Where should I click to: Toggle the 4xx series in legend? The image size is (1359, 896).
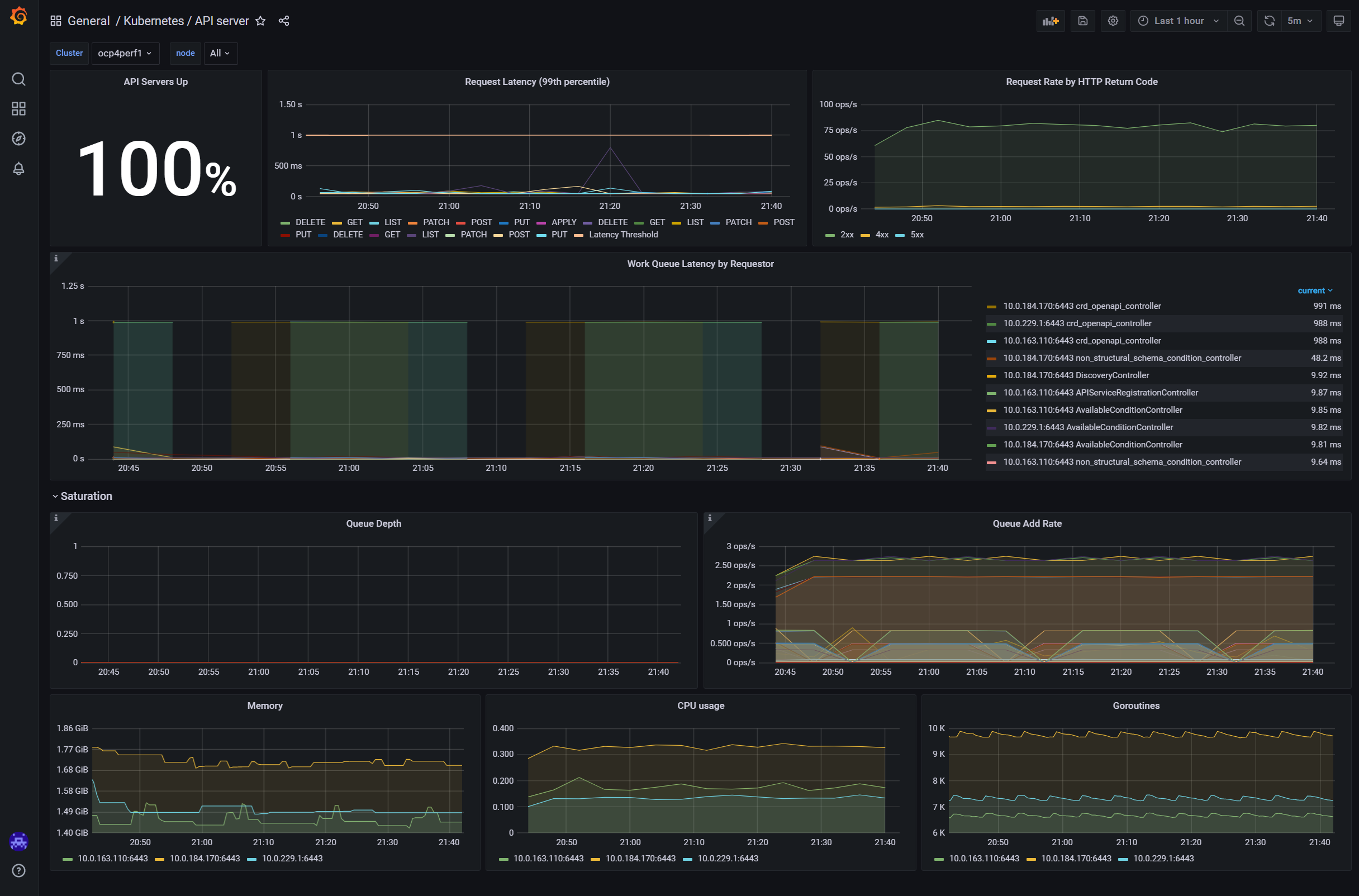tap(881, 235)
